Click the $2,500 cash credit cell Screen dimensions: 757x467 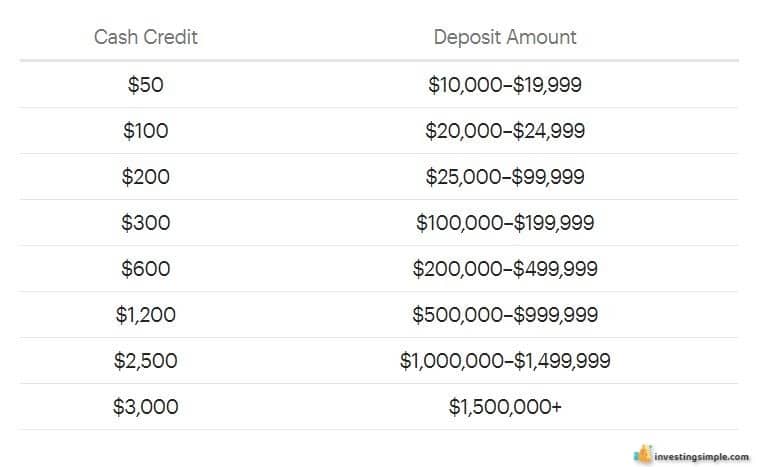[146, 361]
